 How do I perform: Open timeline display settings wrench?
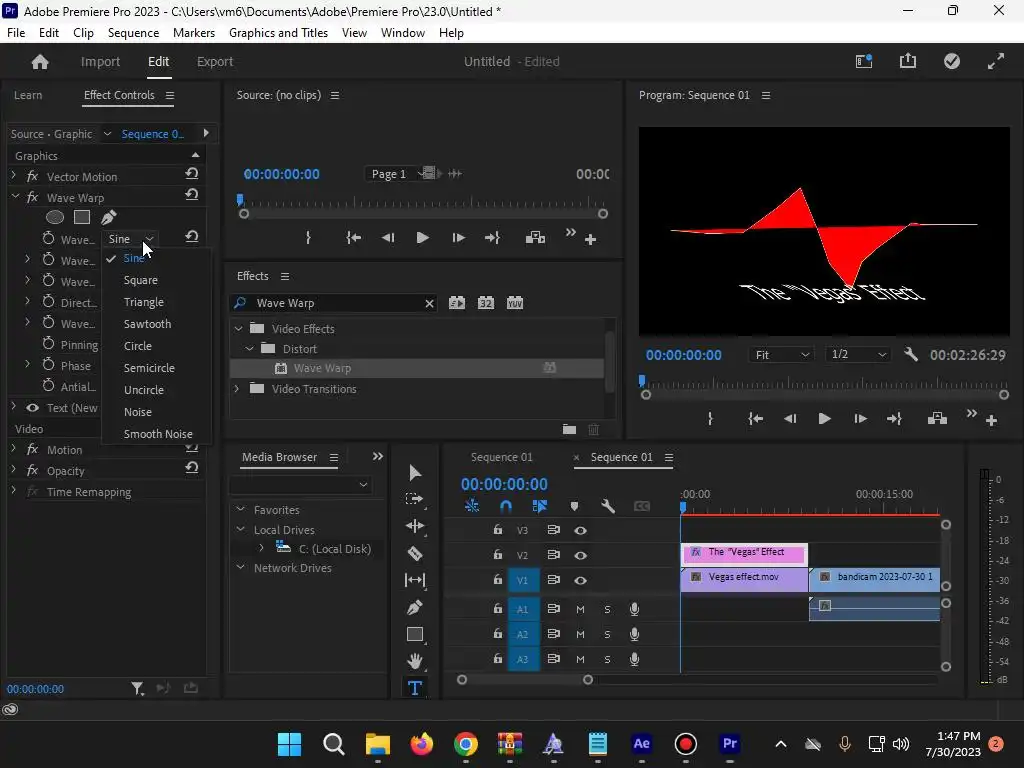pyautogui.click(x=608, y=506)
